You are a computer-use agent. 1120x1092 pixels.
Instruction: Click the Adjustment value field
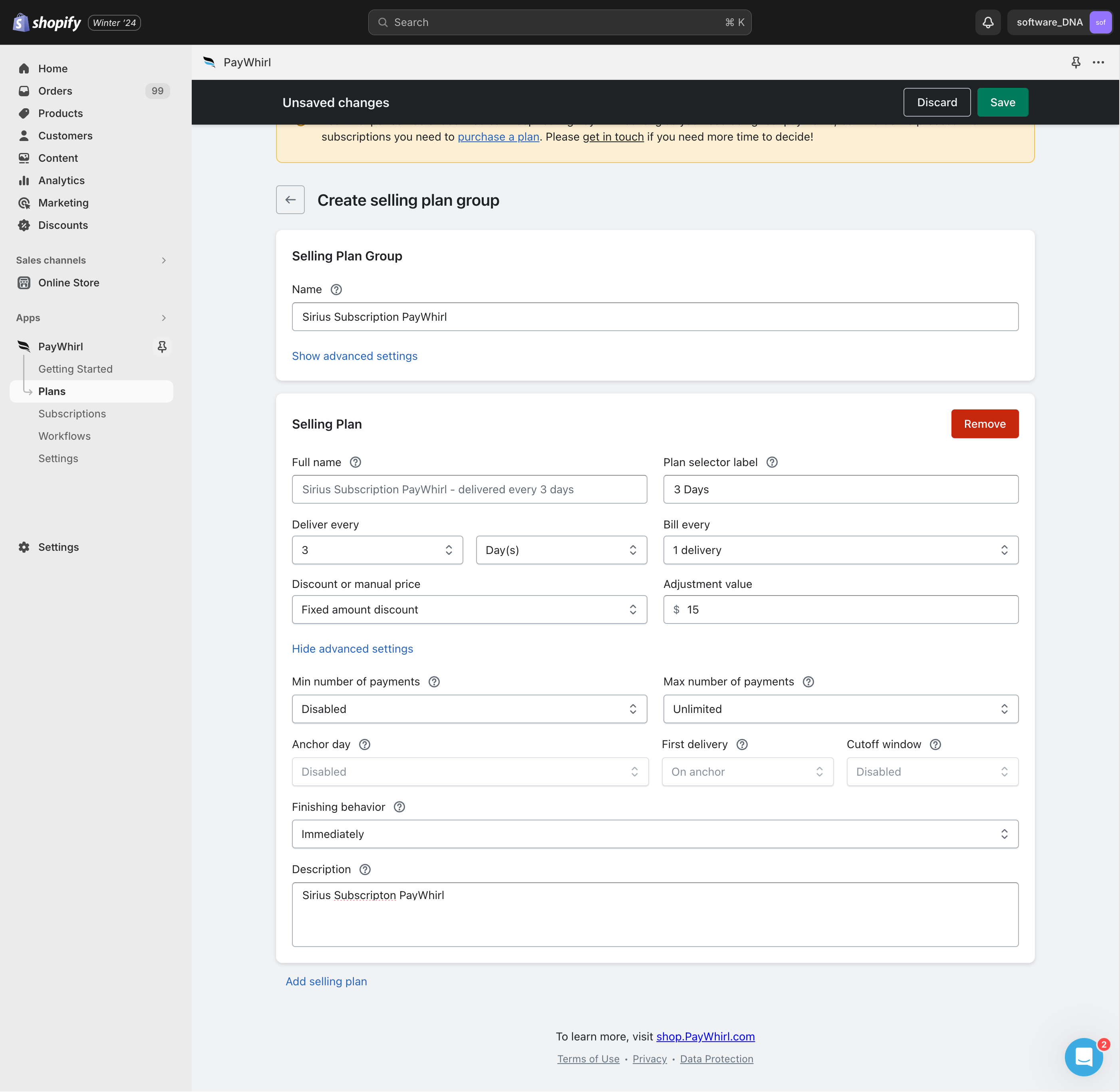(x=841, y=610)
